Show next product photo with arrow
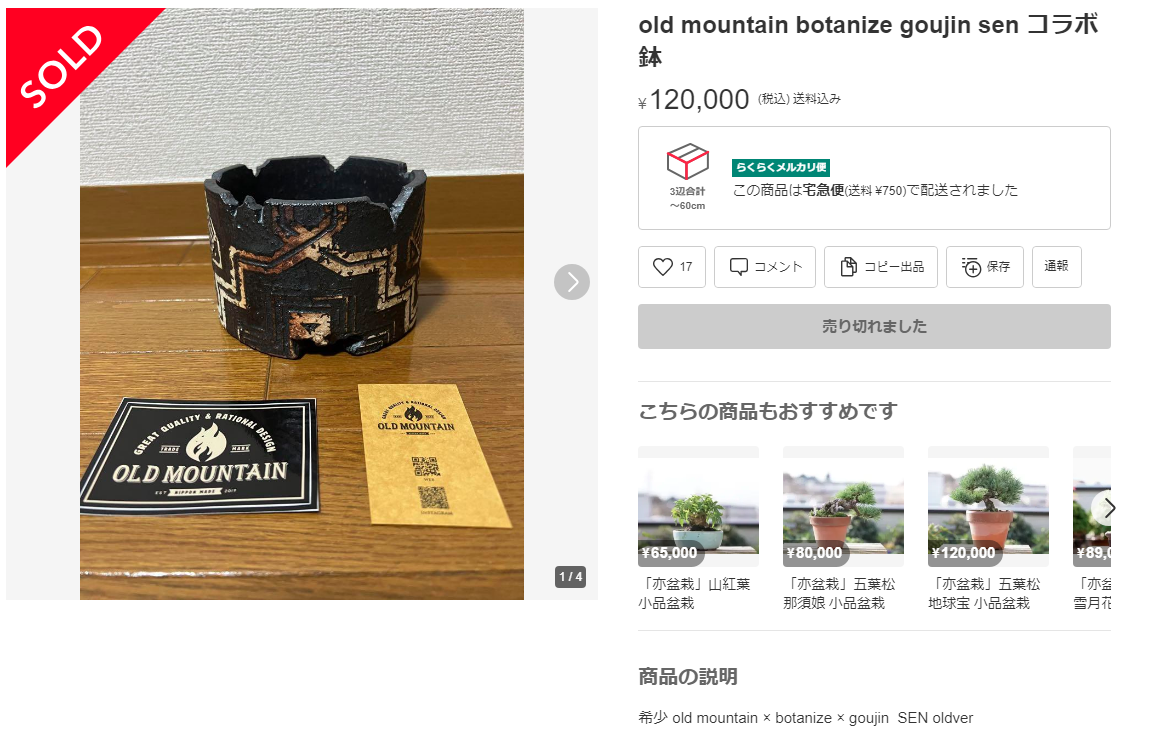The width and height of the screenshot is (1170, 729). coord(572,282)
